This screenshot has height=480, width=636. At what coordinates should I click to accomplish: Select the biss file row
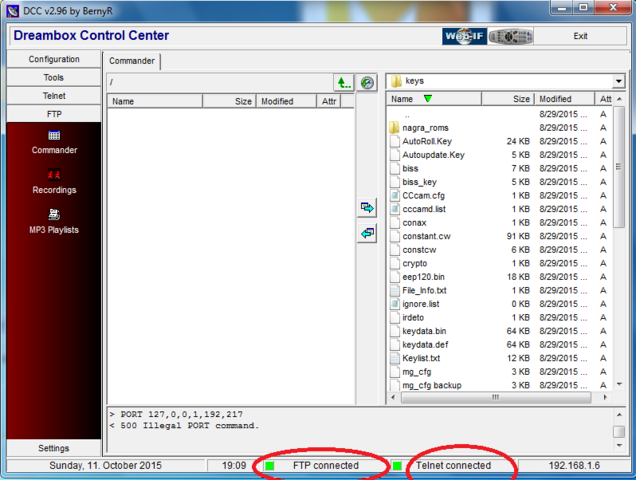point(500,168)
